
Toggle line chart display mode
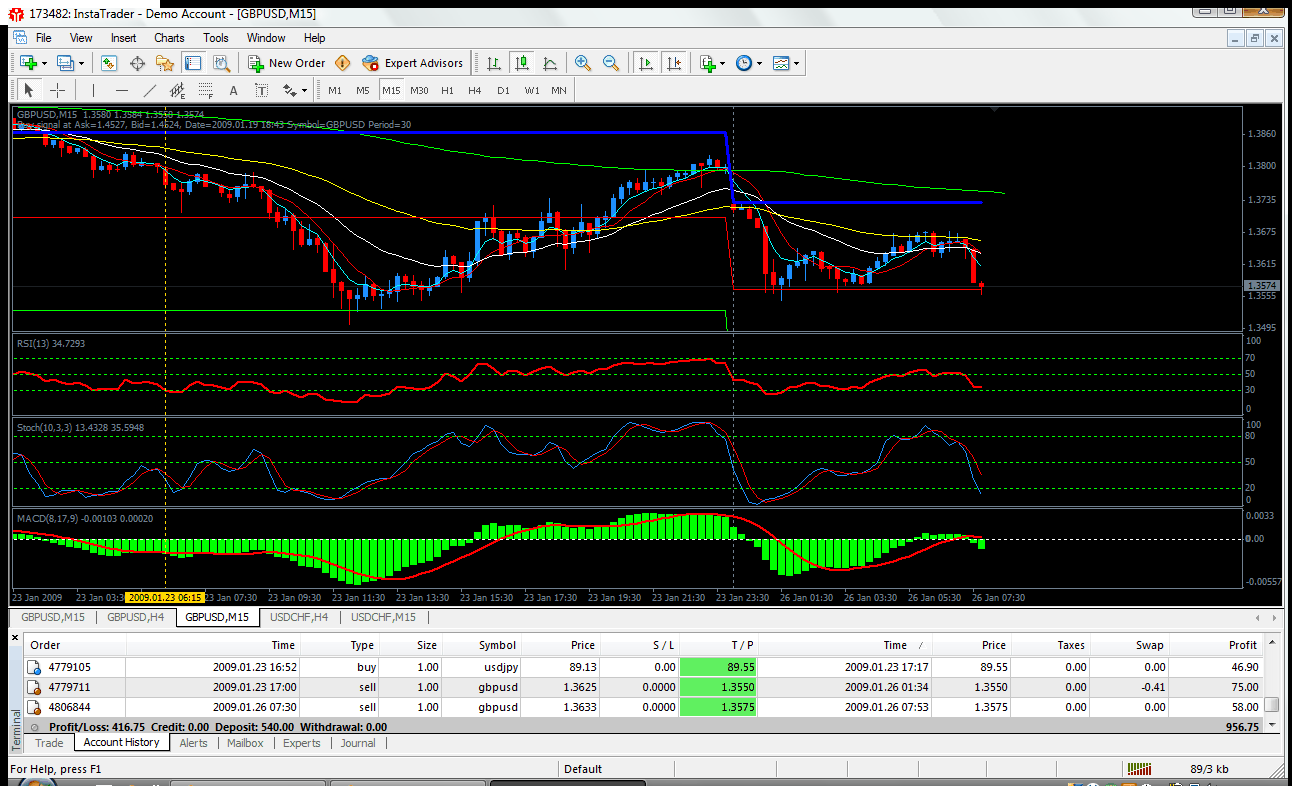pos(550,62)
